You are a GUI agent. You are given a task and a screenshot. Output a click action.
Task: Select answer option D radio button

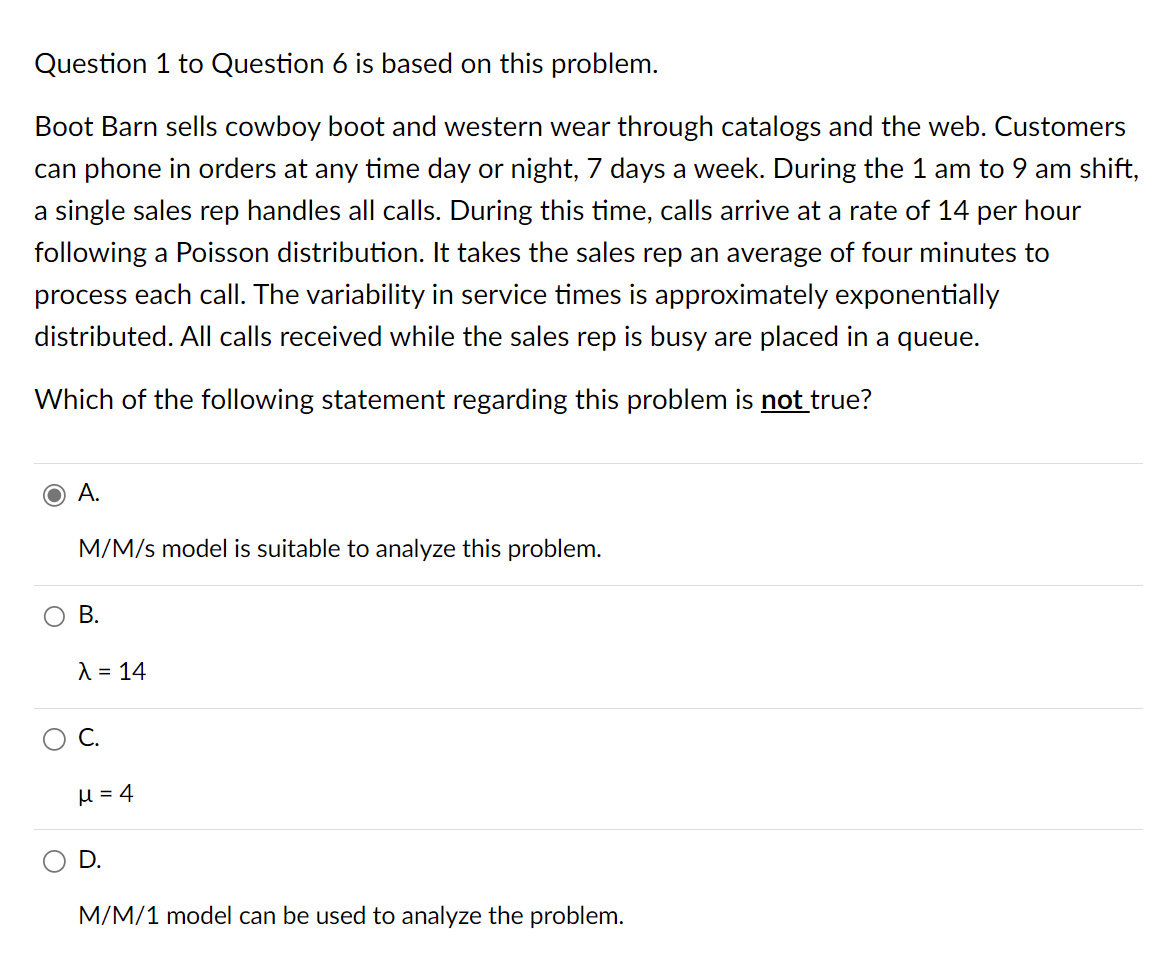pyautogui.click(x=55, y=861)
